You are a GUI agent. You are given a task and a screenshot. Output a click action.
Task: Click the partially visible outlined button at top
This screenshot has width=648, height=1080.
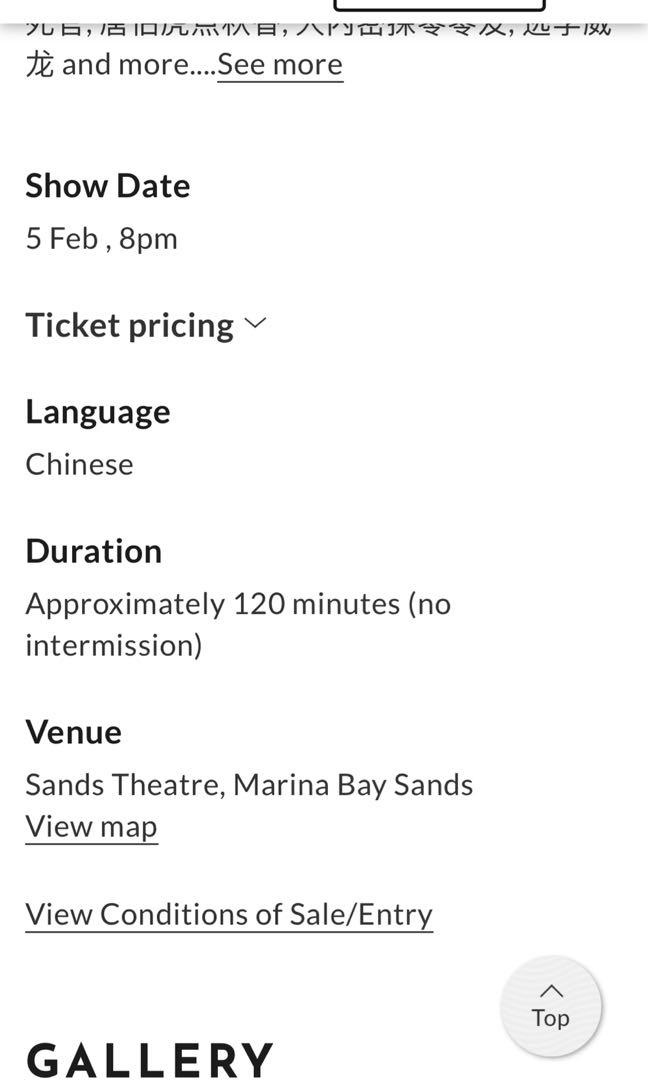click(439, 6)
